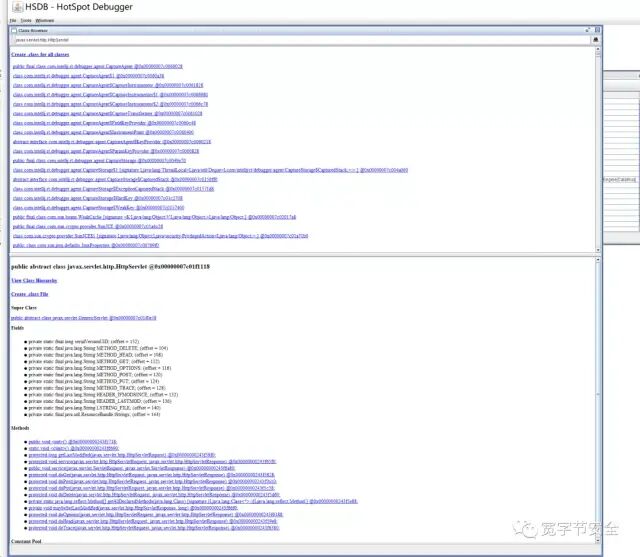Open the Windows menu
Screen dimensions: 640x557
tap(44, 20)
